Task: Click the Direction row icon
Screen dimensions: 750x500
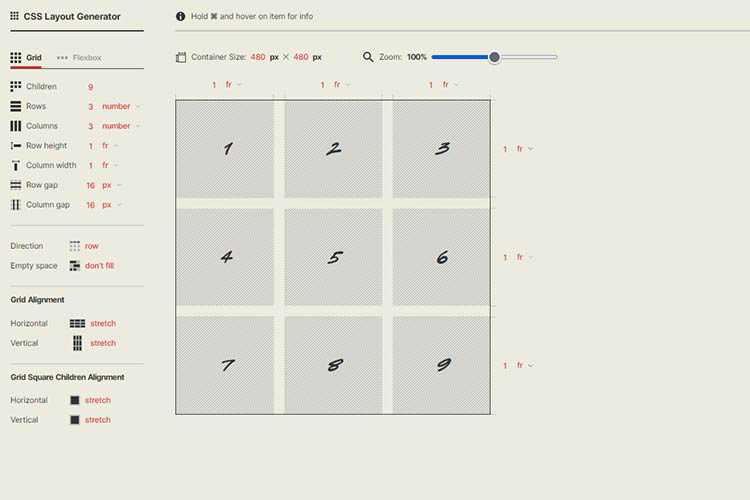Action: [75, 246]
